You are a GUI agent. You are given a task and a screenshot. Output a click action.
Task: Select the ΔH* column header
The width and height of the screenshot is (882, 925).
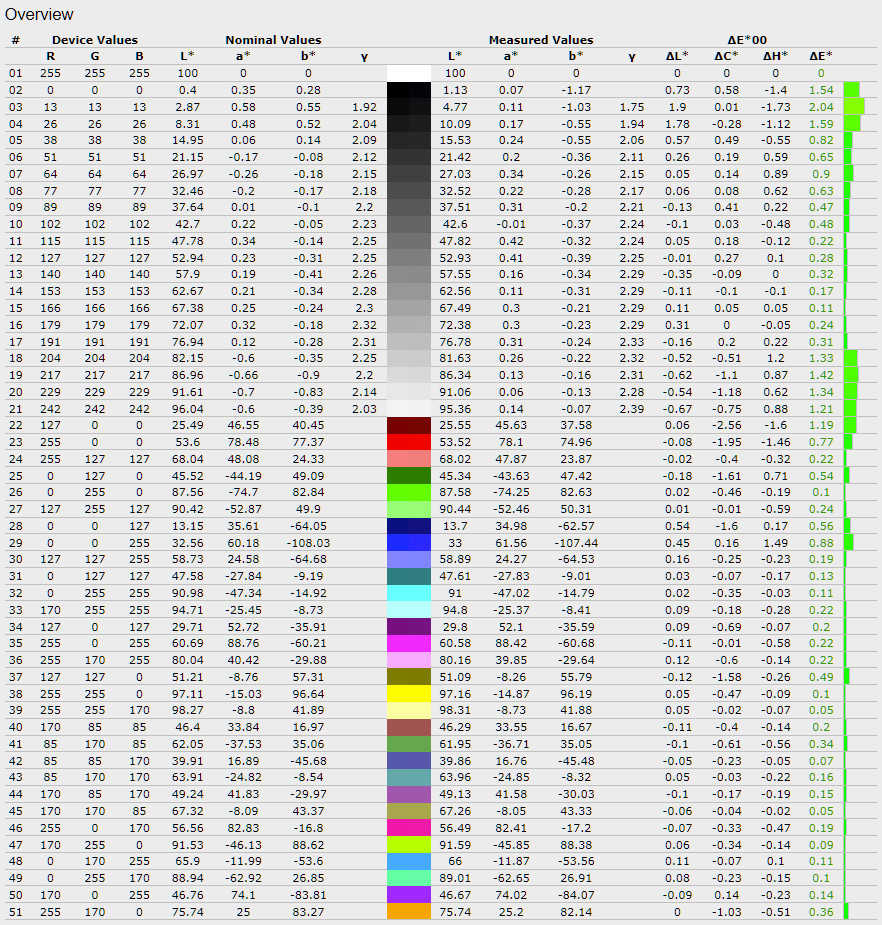point(775,56)
